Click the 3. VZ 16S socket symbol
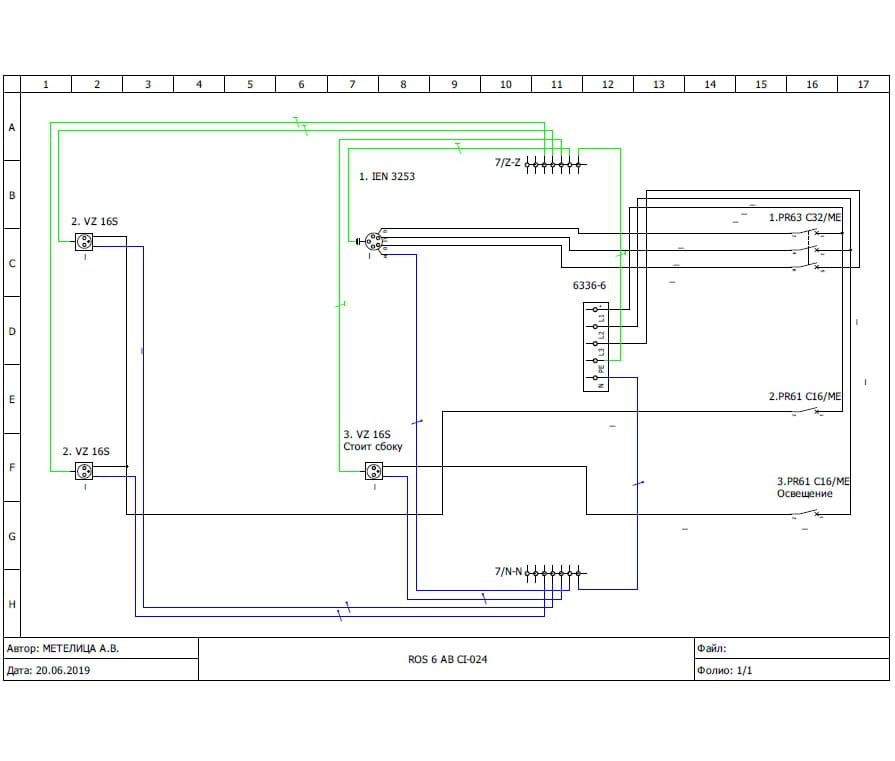Screen dimensions: 895x761 pos(374,471)
